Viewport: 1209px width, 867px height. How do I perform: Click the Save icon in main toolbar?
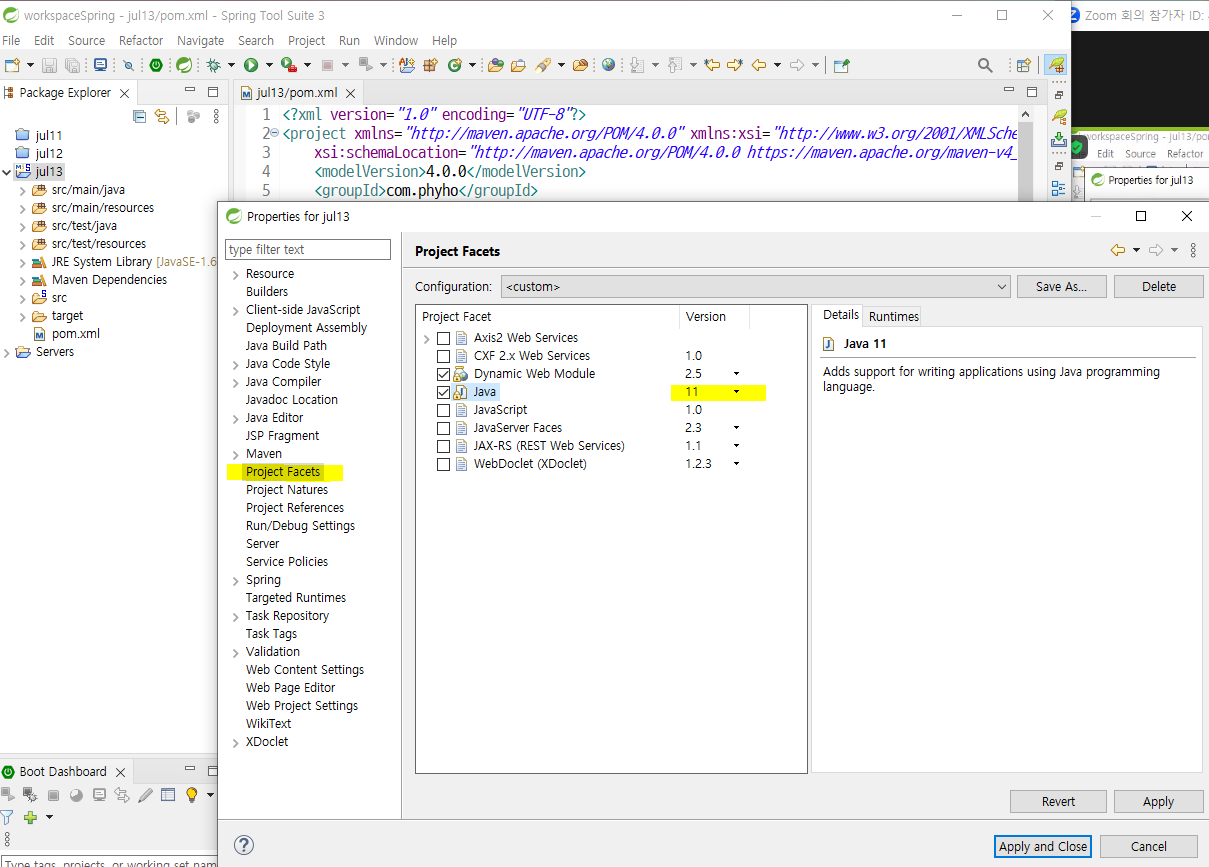click(51, 65)
